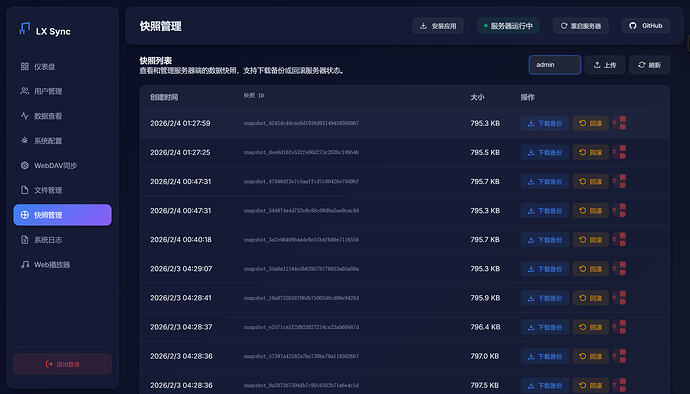This screenshot has height=394, width=690.
Task: Click the 安装应用 install app button
Action: point(438,26)
